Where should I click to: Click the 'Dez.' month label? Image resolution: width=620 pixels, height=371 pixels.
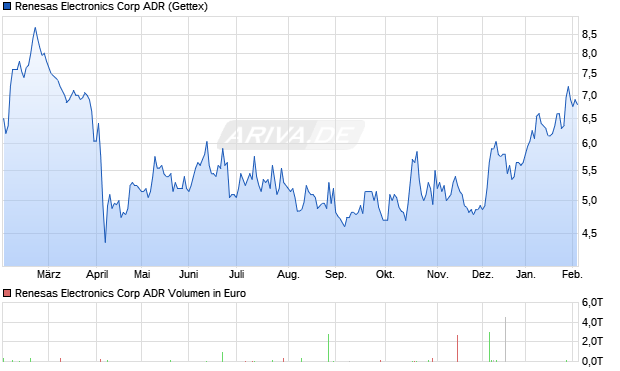482,274
